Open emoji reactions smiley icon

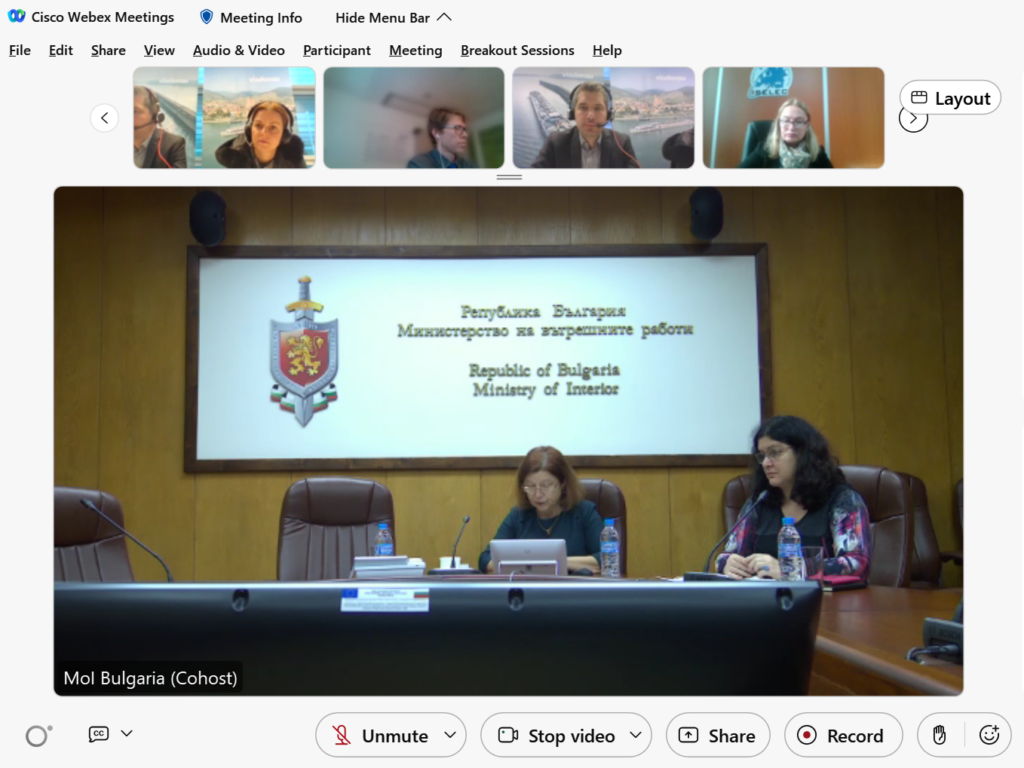[989, 736]
